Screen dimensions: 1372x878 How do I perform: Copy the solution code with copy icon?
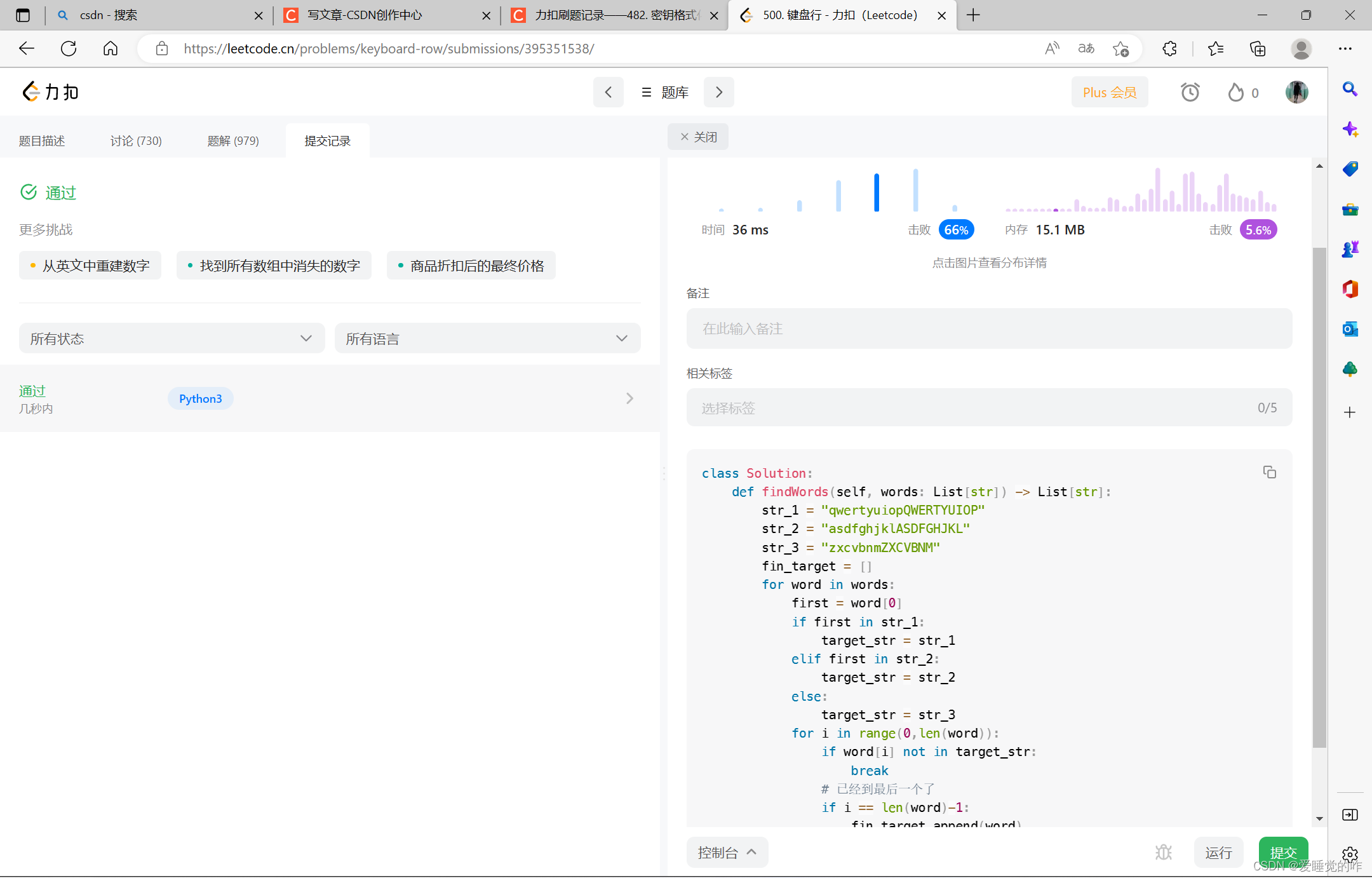click(1269, 472)
